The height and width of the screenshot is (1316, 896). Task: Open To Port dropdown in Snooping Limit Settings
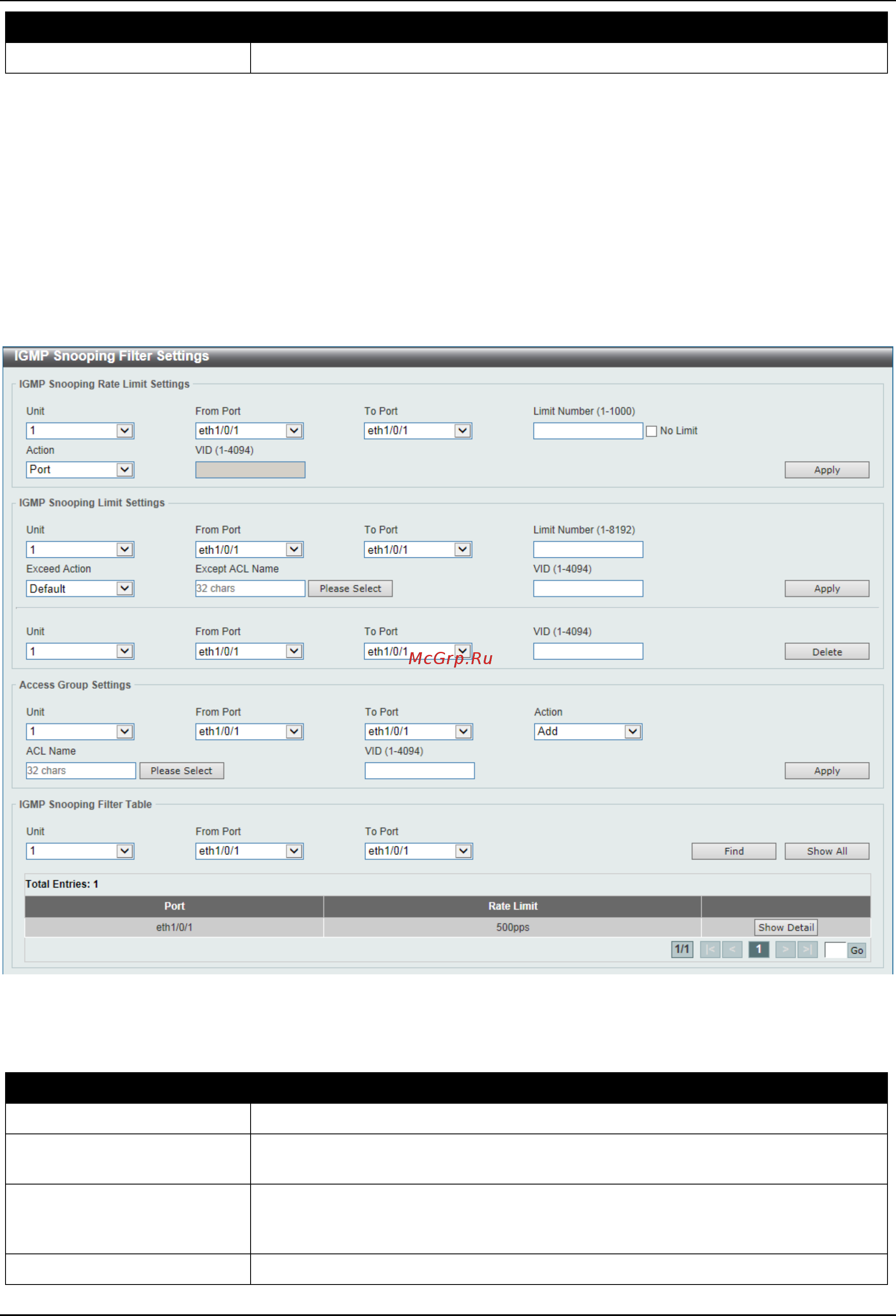tap(418, 549)
